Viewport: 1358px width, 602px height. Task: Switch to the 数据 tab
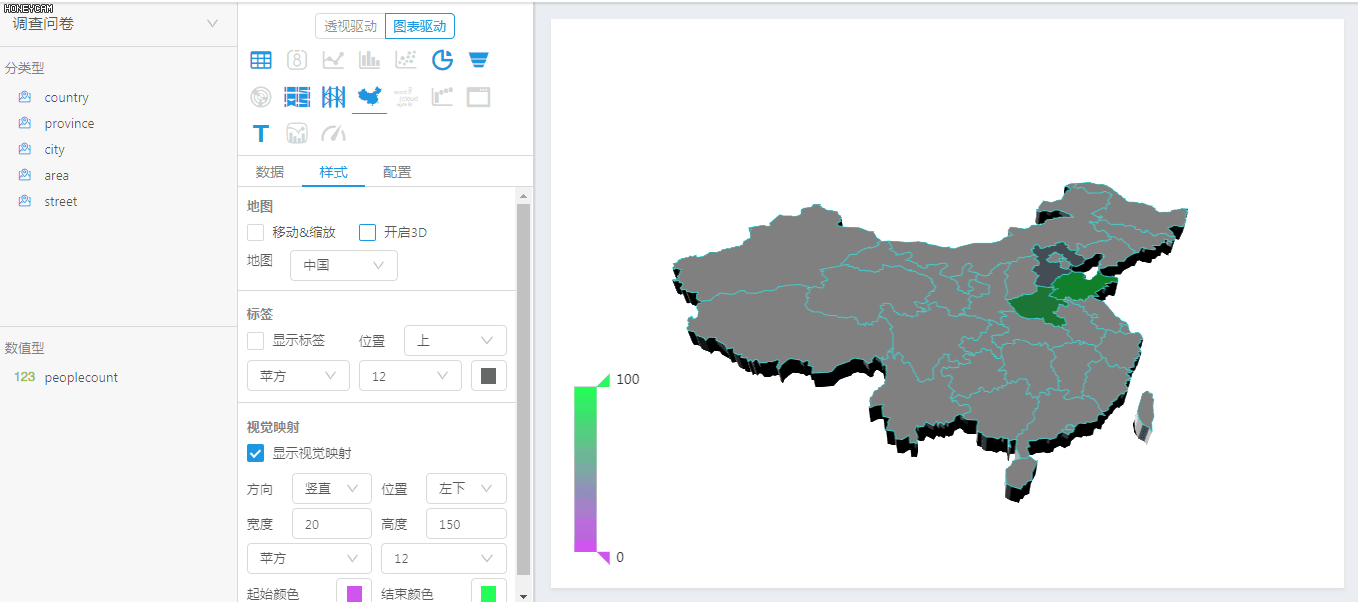[x=269, y=171]
